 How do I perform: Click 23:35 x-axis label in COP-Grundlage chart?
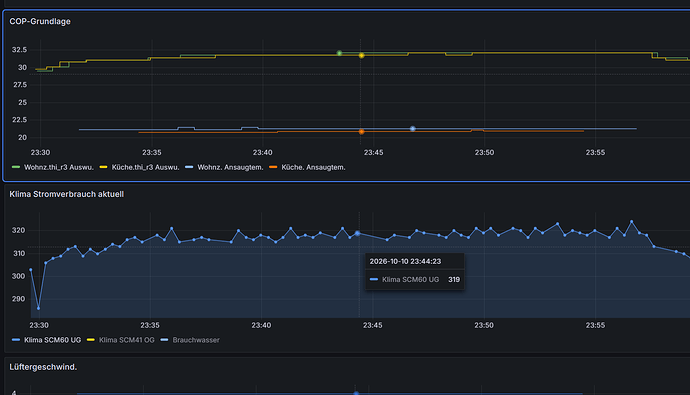(x=151, y=153)
